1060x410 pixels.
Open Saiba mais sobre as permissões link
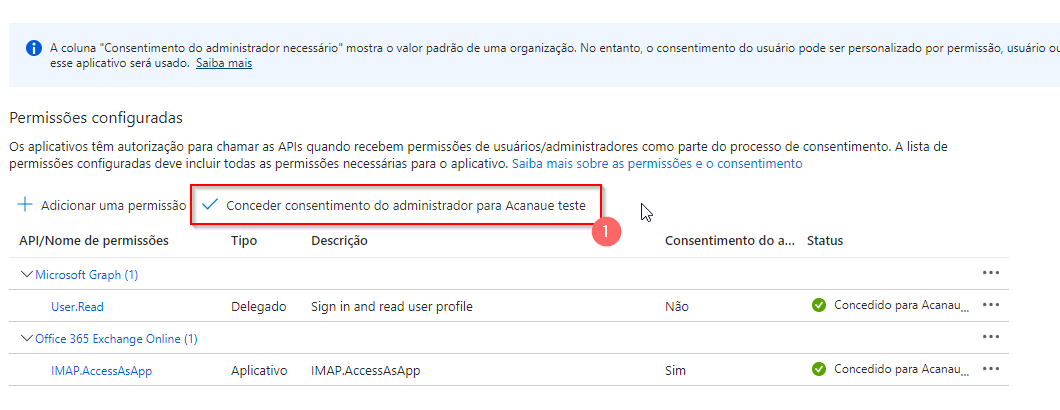point(657,164)
